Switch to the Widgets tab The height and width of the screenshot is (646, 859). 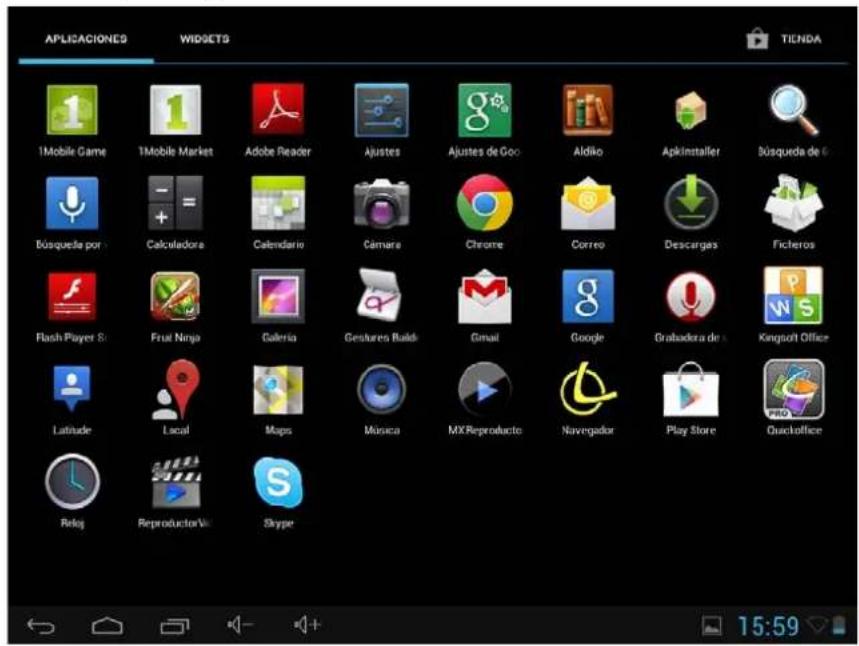205,39
